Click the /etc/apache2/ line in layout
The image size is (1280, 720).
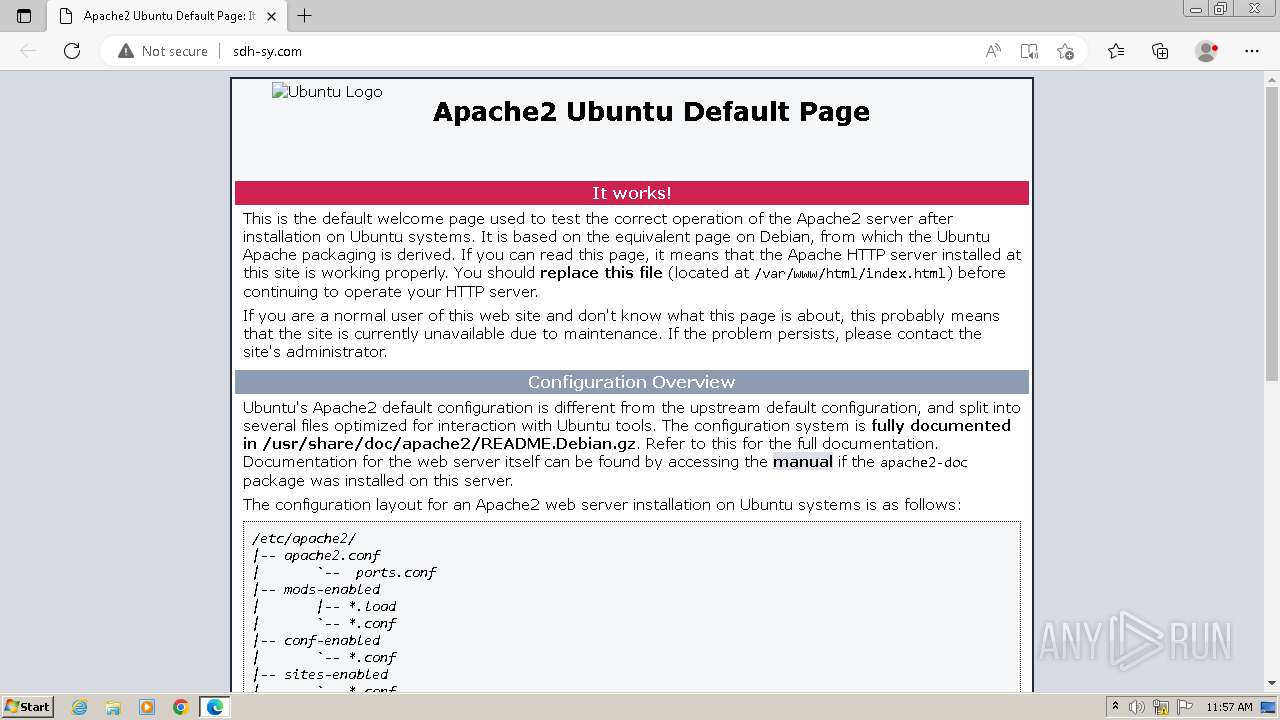[303, 538]
